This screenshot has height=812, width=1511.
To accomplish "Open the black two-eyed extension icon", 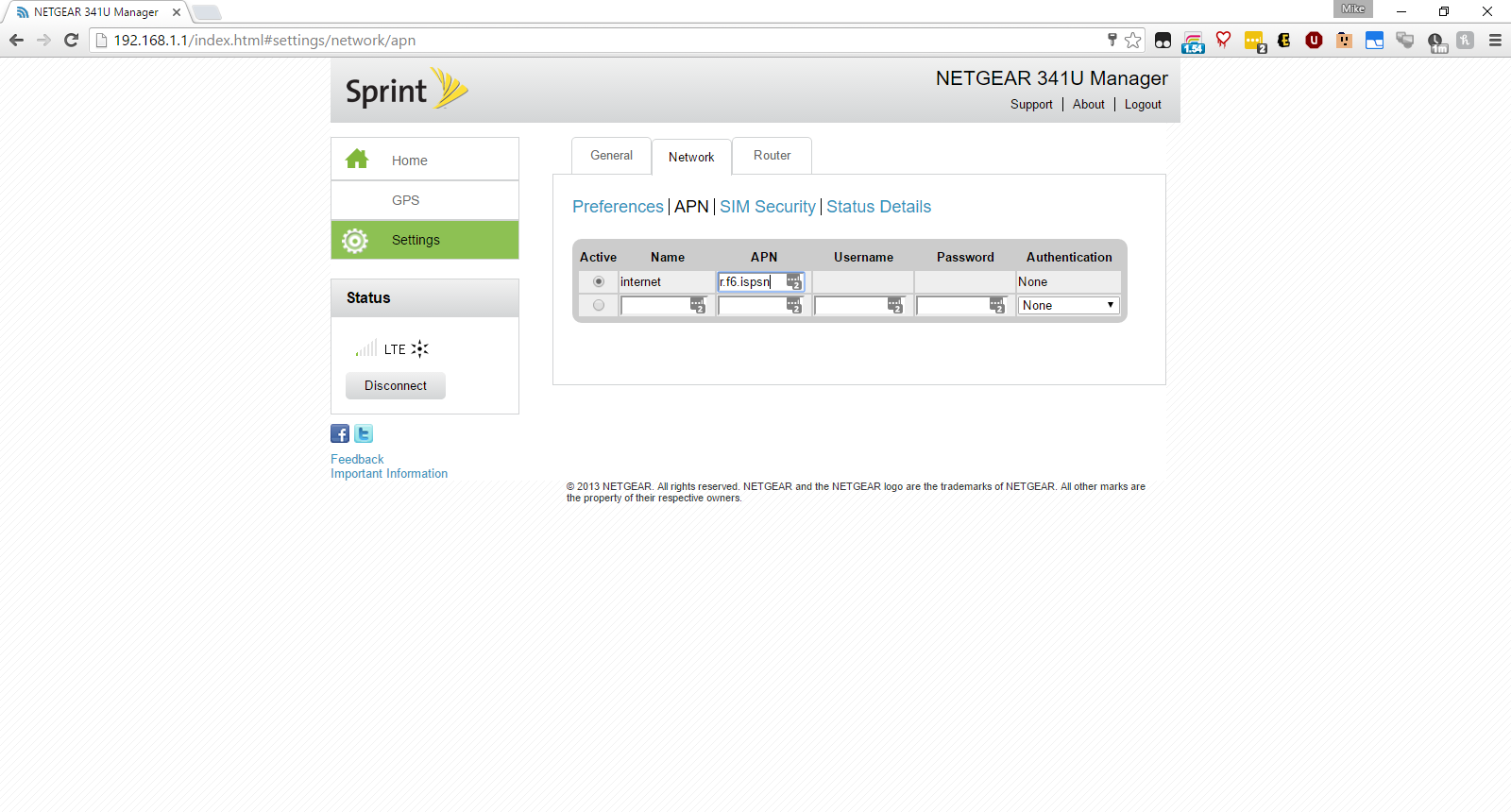I will (1163, 41).
